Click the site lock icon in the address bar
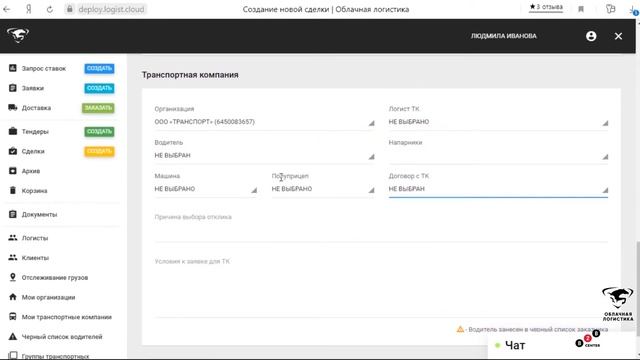 pyautogui.click(x=70, y=9)
